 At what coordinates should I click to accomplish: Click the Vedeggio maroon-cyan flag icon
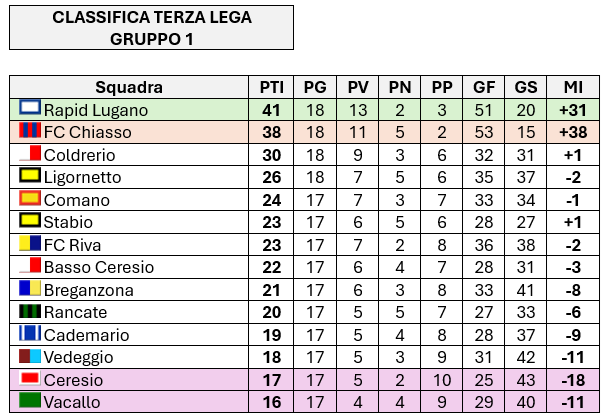coord(30,355)
